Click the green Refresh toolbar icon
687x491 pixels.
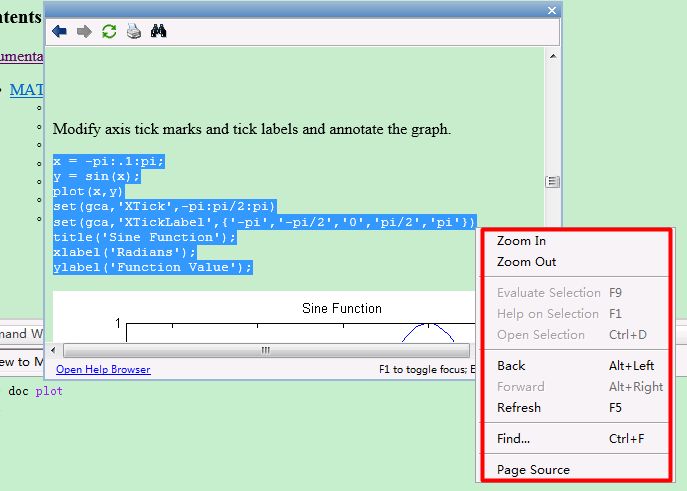point(109,32)
